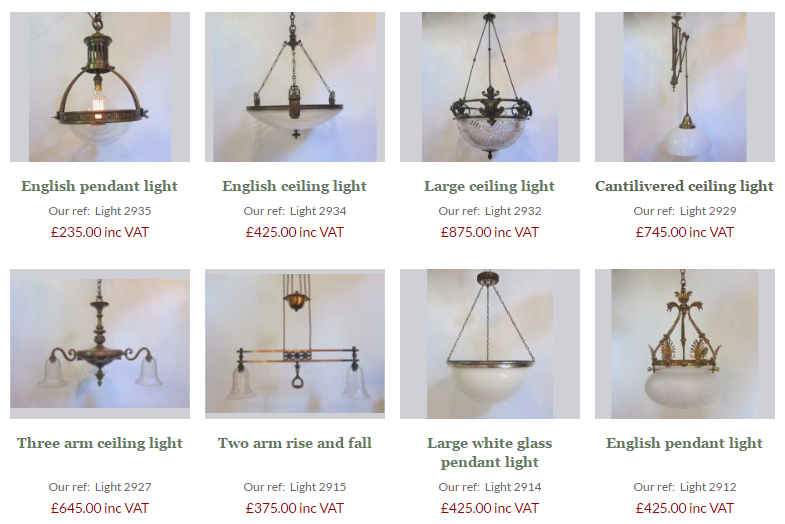Image resolution: width=785 pixels, height=524 pixels.
Task: Click the £235.00 inc VAT price
Action: coord(100,232)
